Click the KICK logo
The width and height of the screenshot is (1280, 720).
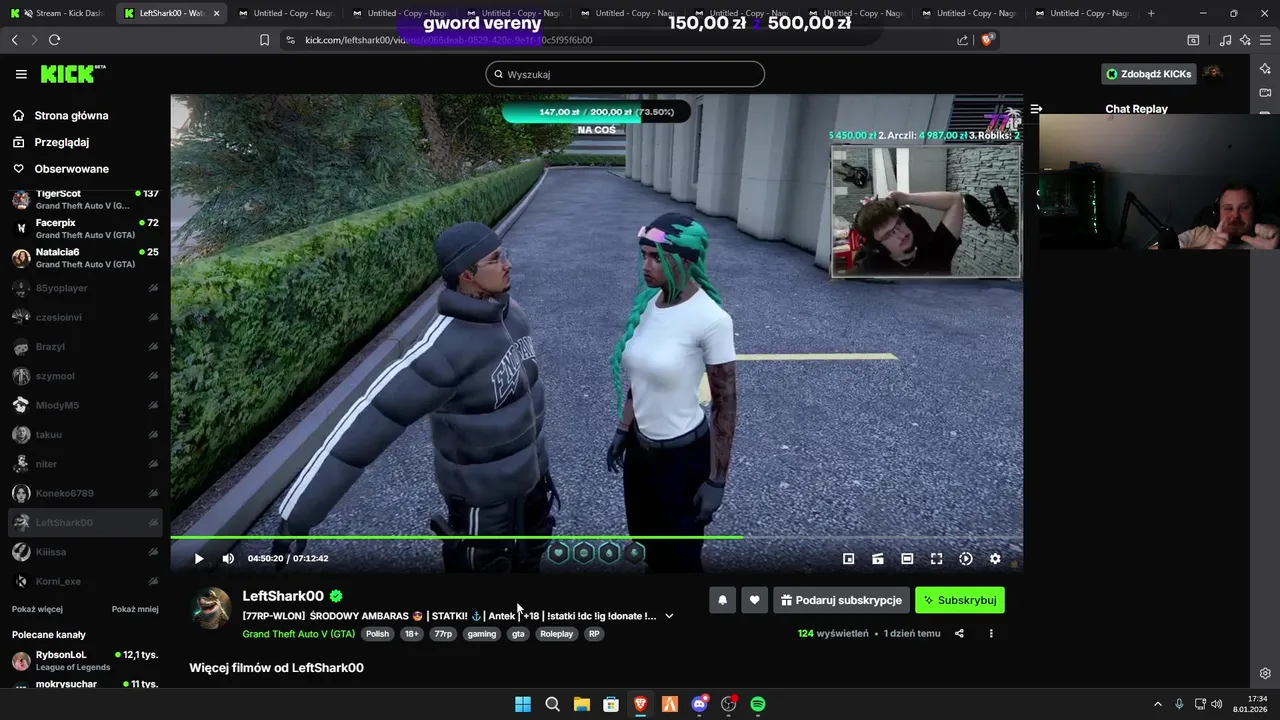pyautogui.click(x=72, y=74)
